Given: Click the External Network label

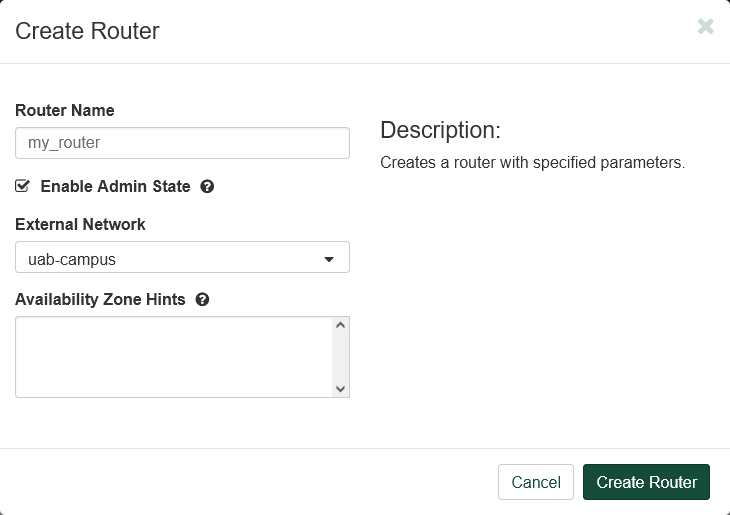Looking at the screenshot, I should tap(80, 225).
